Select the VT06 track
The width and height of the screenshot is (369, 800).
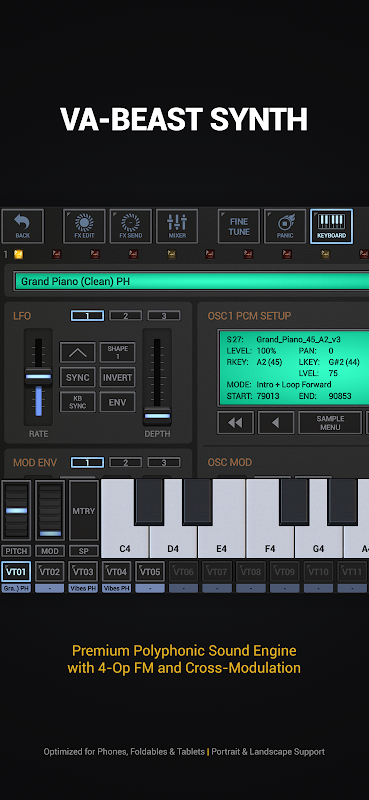click(184, 571)
